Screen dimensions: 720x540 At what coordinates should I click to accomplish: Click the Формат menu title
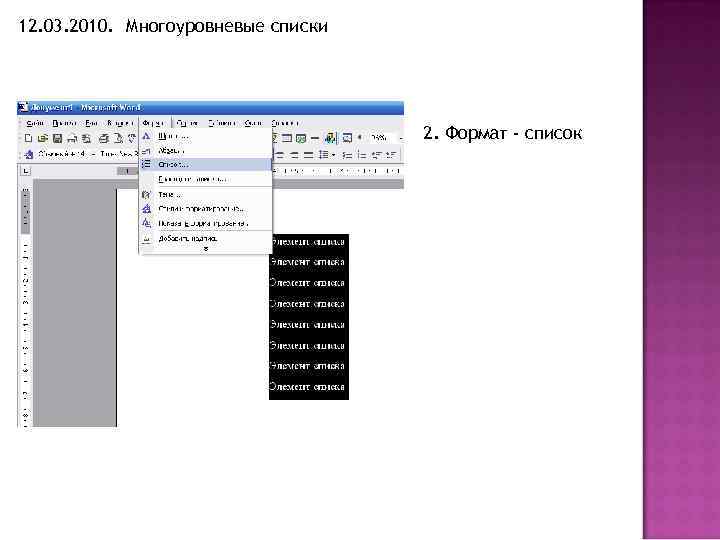click(x=153, y=123)
